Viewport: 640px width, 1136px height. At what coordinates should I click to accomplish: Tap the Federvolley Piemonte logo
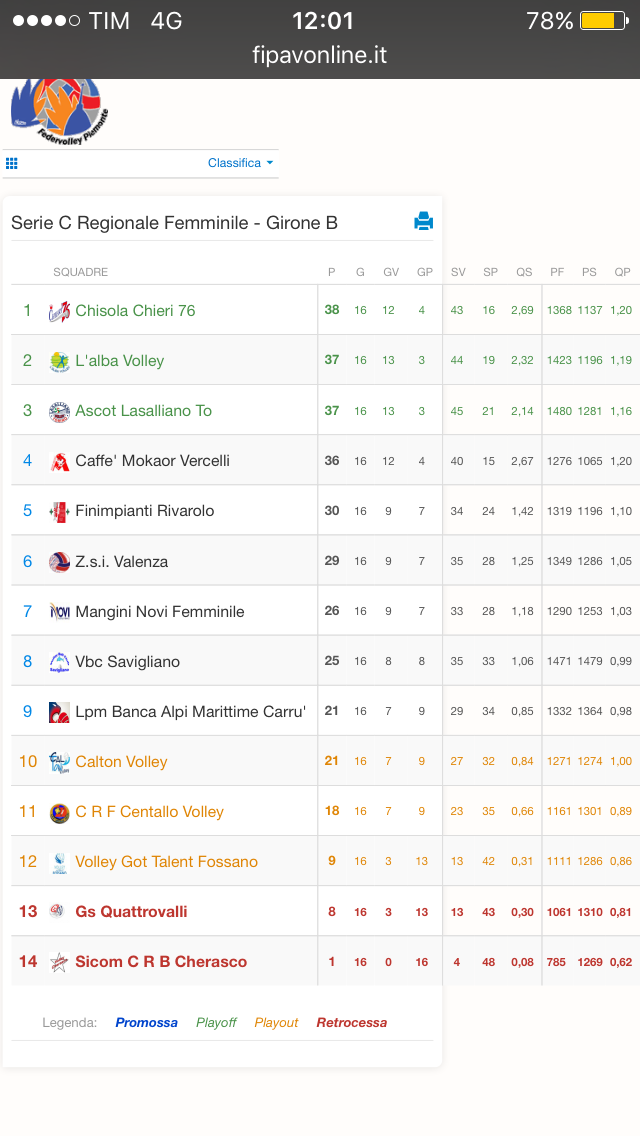(59, 111)
